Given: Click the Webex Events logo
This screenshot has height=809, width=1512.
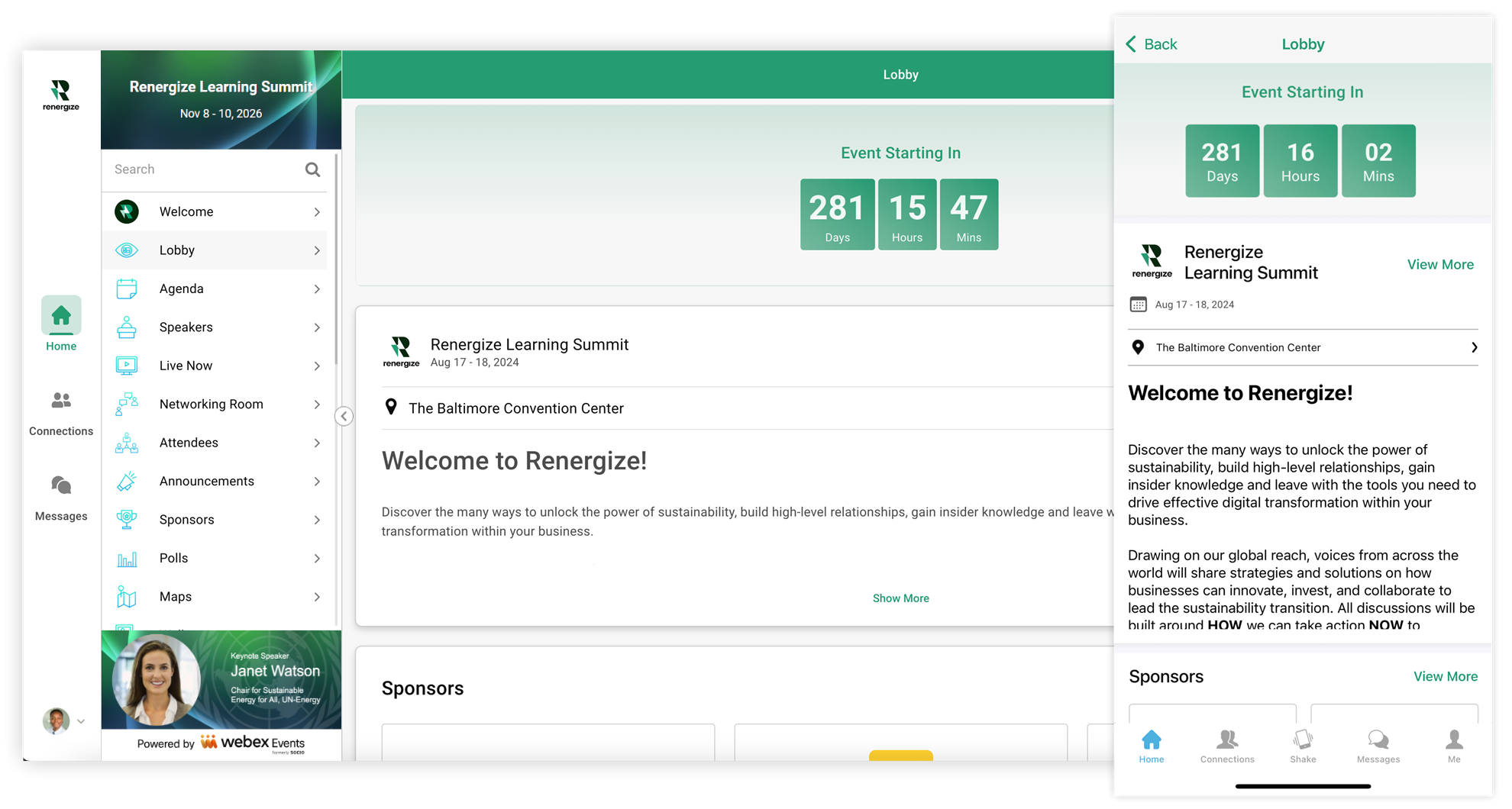Looking at the screenshot, I should pos(253,743).
